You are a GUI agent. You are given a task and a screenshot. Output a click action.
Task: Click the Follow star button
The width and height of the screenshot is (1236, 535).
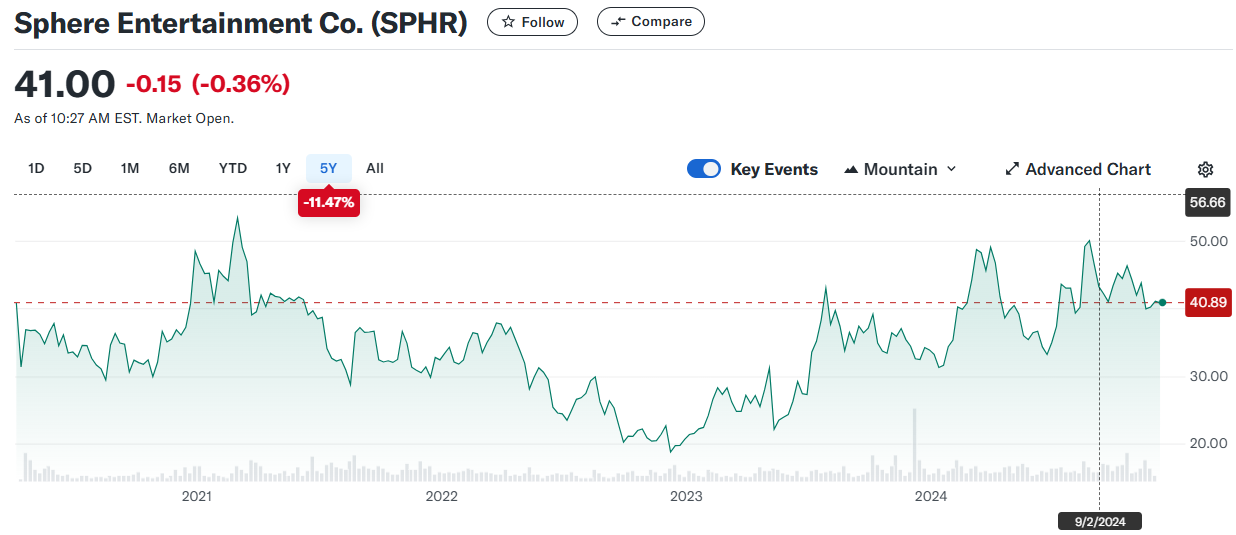click(x=532, y=21)
